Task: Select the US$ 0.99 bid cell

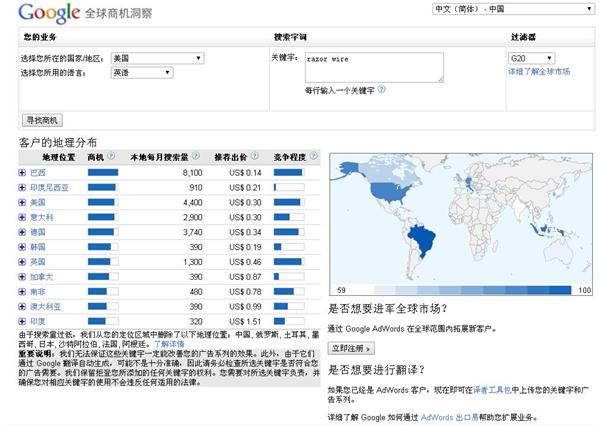Action: (245, 307)
